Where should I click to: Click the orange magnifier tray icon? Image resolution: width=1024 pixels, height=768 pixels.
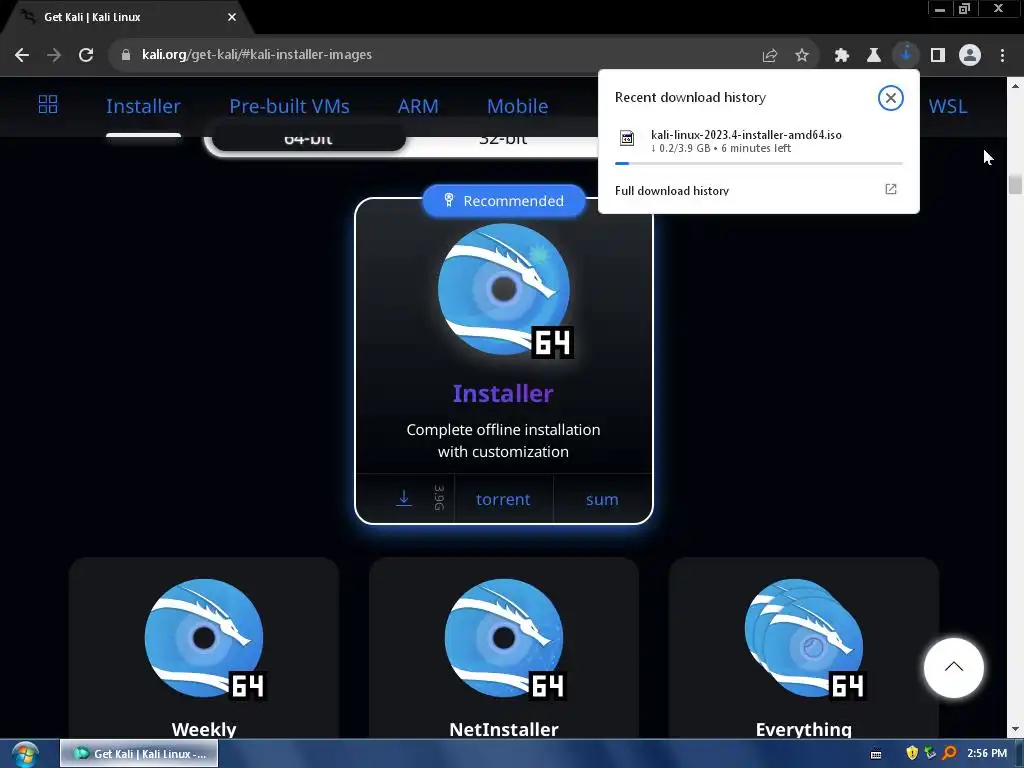(x=949, y=753)
